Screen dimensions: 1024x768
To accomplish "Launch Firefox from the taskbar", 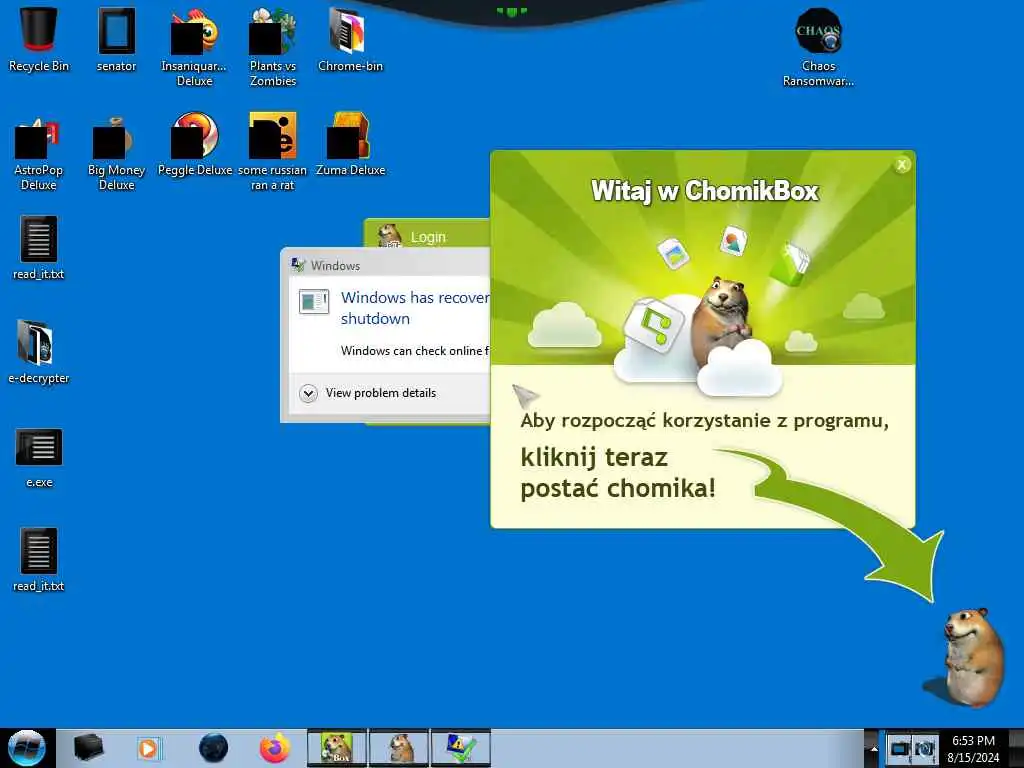I will coord(275,748).
